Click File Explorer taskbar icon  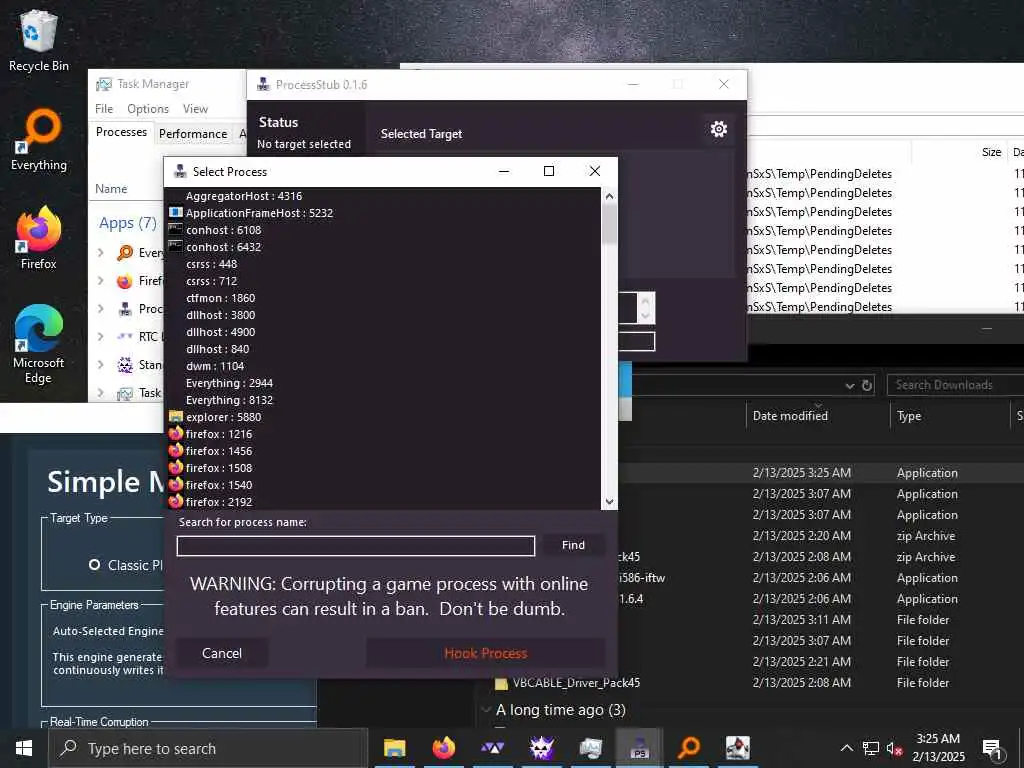pos(394,748)
